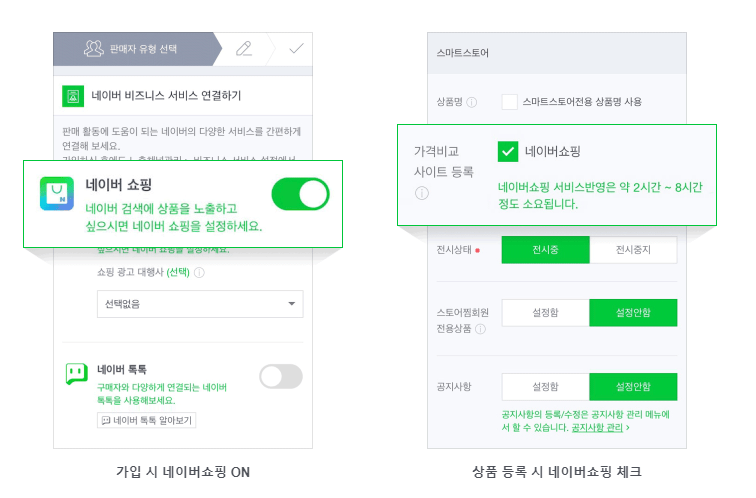Click the checkmark step icon
The image size is (756, 498).
tap(296, 47)
